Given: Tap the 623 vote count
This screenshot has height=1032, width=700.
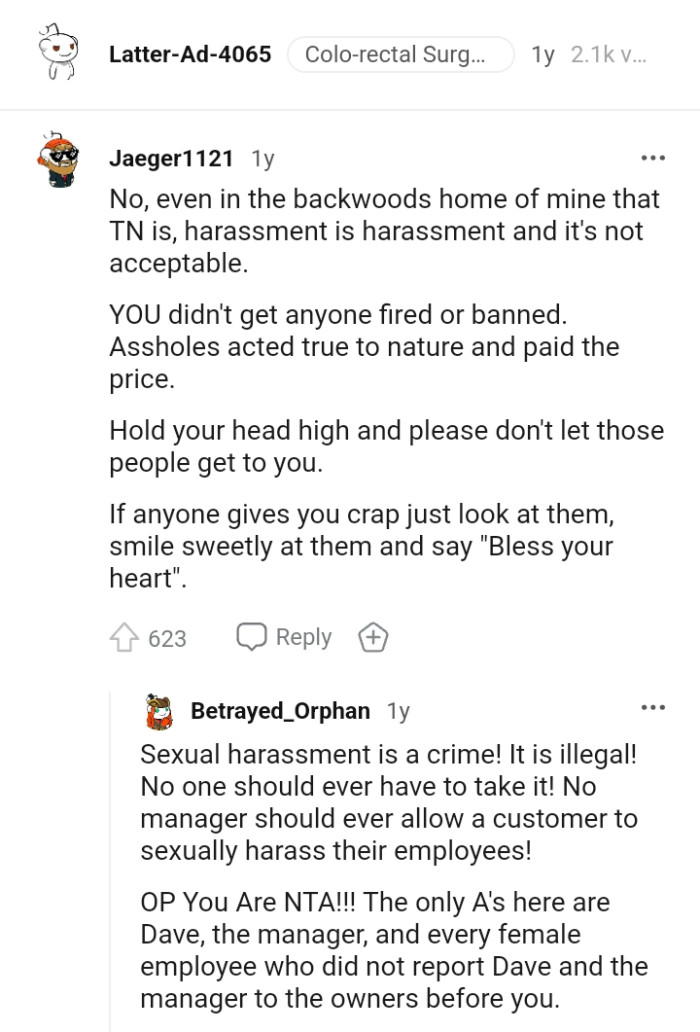Looking at the screenshot, I should click(x=167, y=638).
